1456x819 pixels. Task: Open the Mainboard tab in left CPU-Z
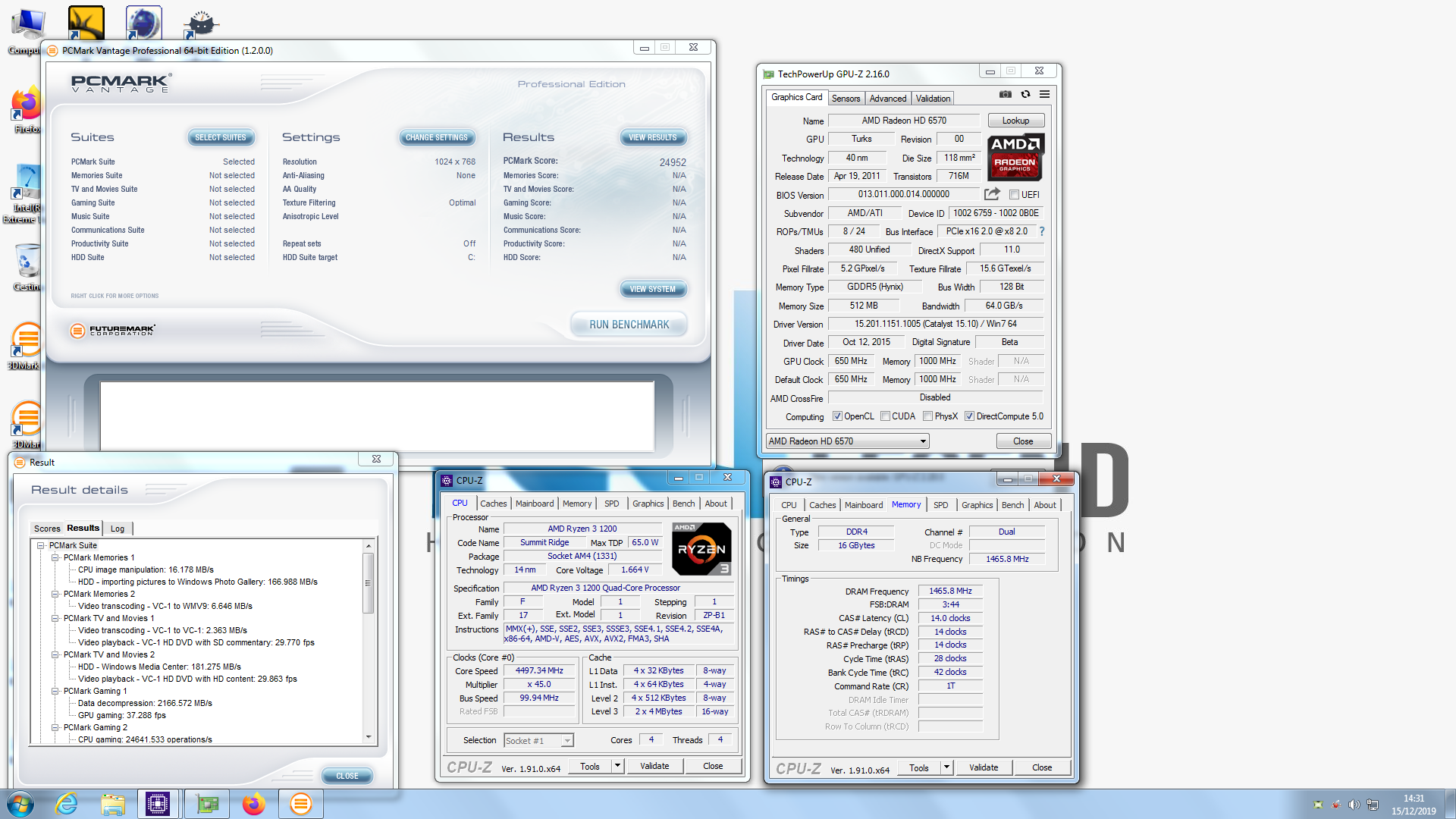click(535, 504)
